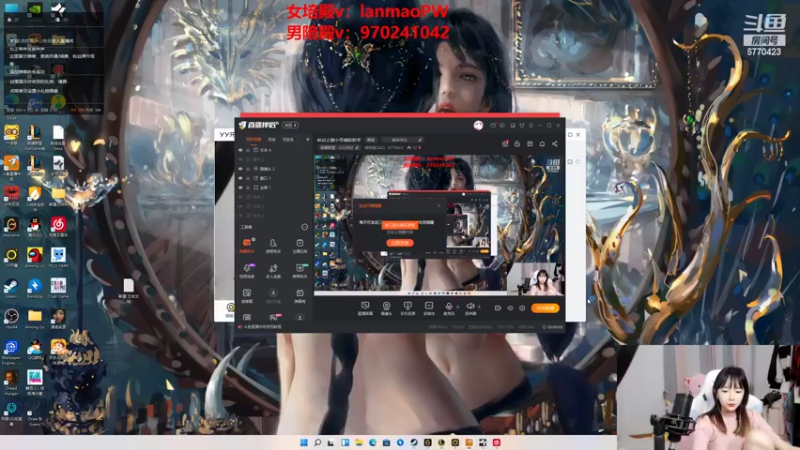Click the microphone icon in bottom toolbar

coord(448,306)
